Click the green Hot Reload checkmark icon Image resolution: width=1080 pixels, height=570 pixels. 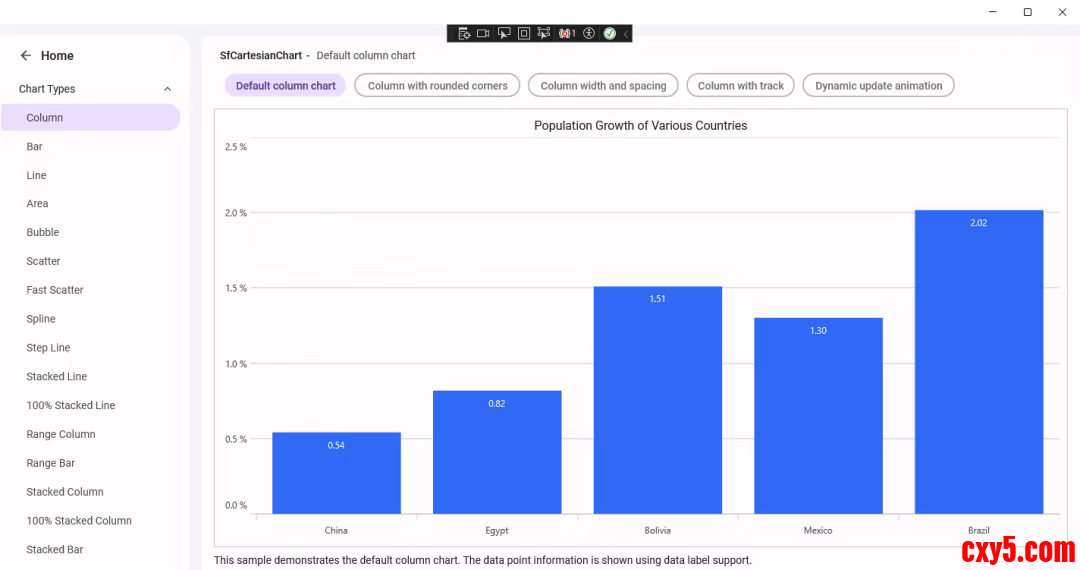(x=609, y=33)
